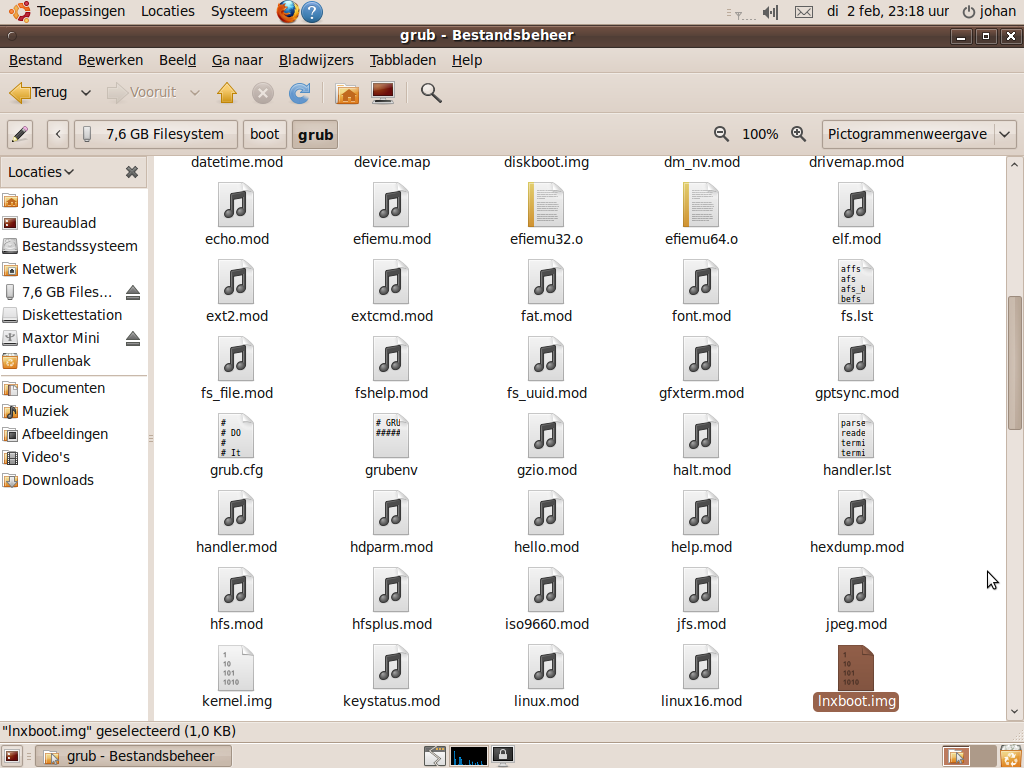Screen dimensions: 1024x768
Task: Open the Bladwijzers menu
Action: (316, 60)
